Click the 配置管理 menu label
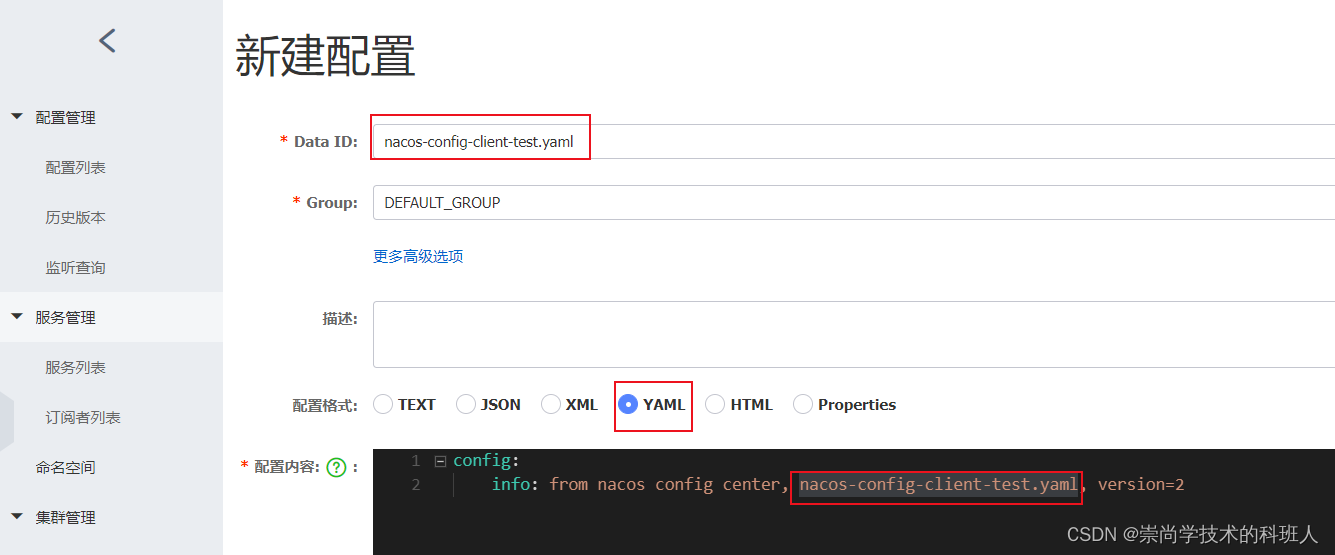 66,117
